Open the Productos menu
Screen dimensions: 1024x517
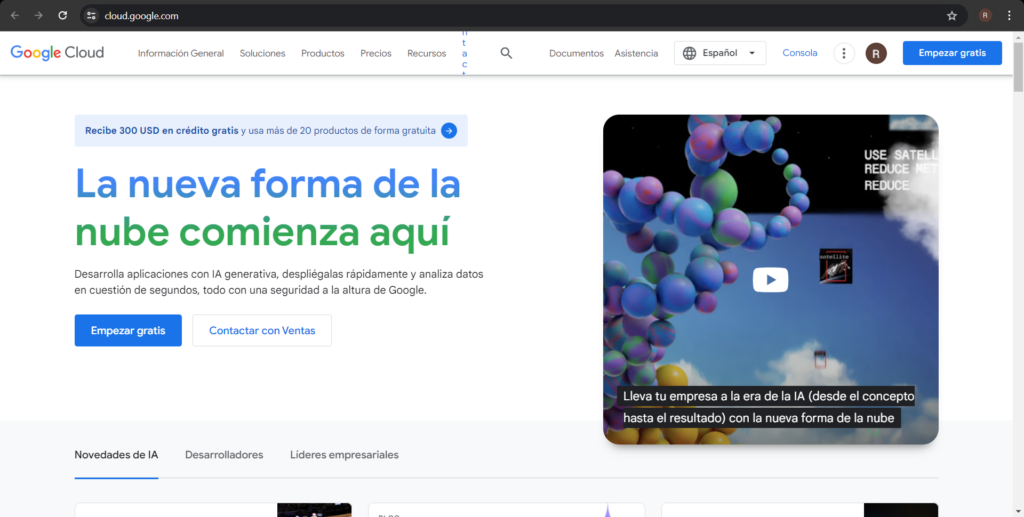[323, 54]
